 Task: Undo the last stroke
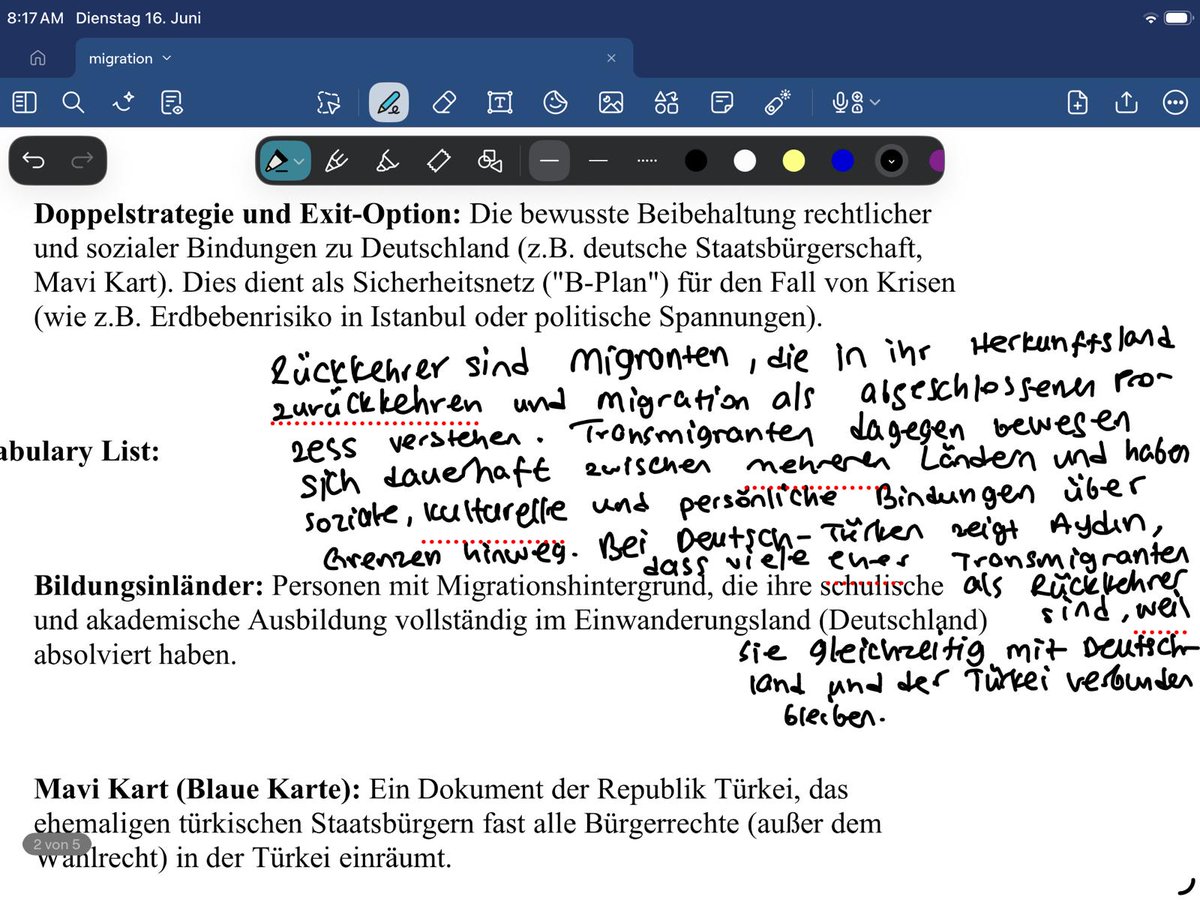click(x=34, y=160)
